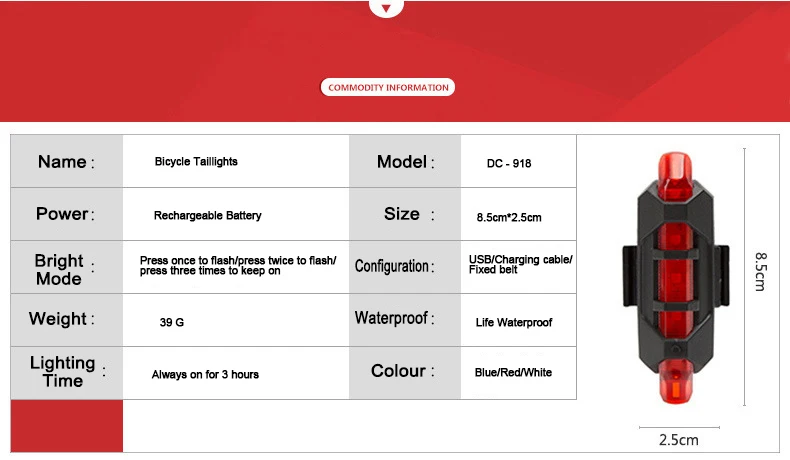790x460 pixels.
Task: Select the '39 G' weight value
Action: (172, 322)
